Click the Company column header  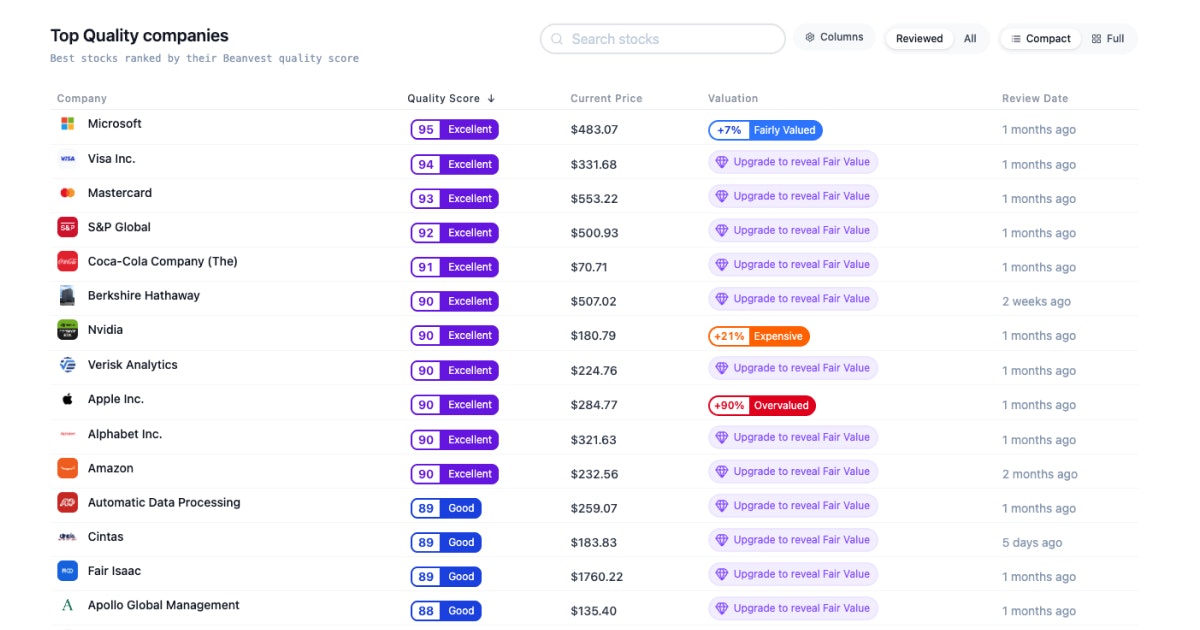click(82, 99)
